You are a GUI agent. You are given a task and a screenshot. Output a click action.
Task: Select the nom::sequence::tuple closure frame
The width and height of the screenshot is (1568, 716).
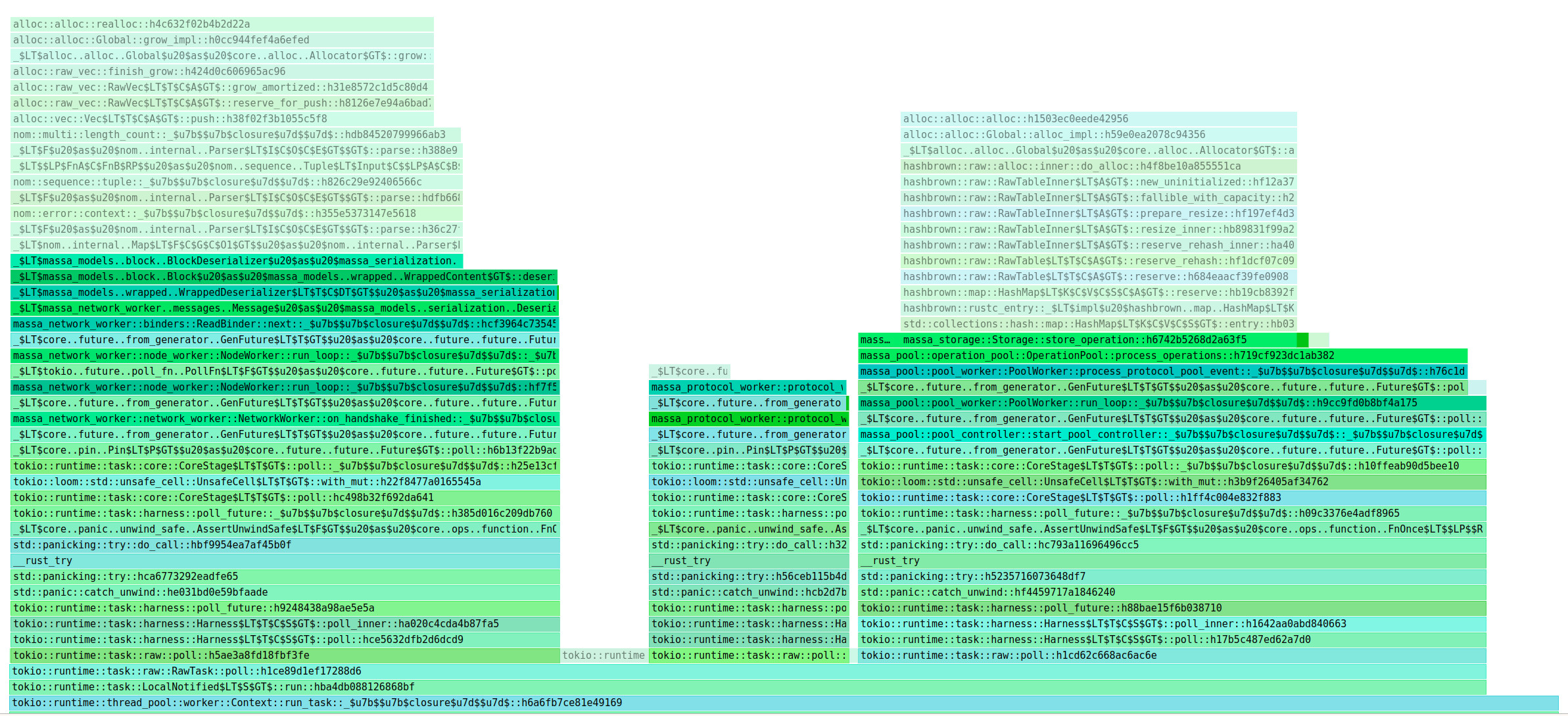[x=235, y=182]
